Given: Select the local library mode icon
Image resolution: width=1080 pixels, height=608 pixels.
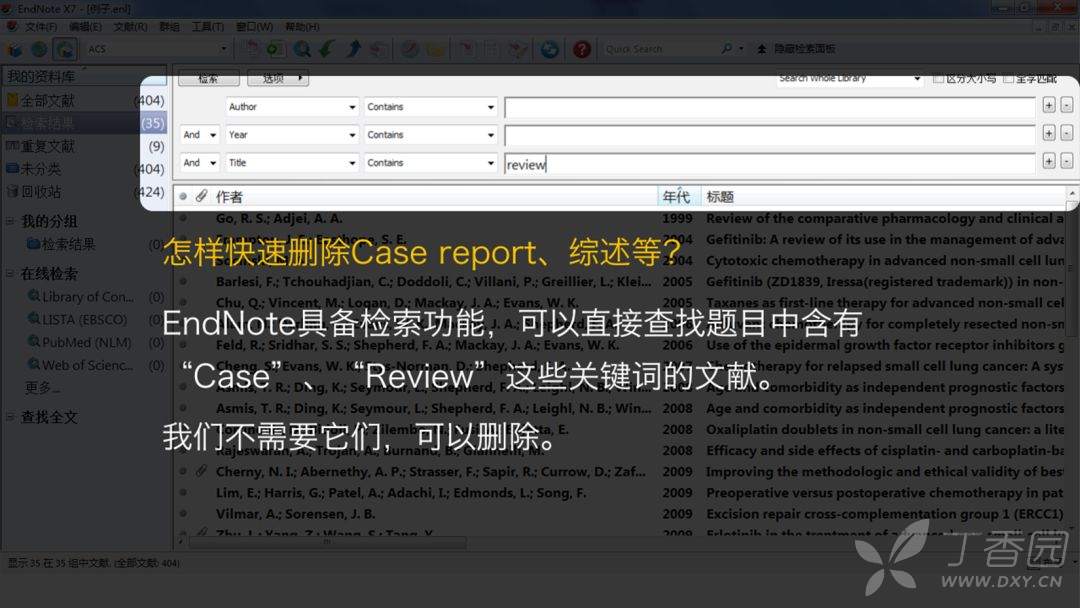Looking at the screenshot, I should pyautogui.click(x=14, y=50).
